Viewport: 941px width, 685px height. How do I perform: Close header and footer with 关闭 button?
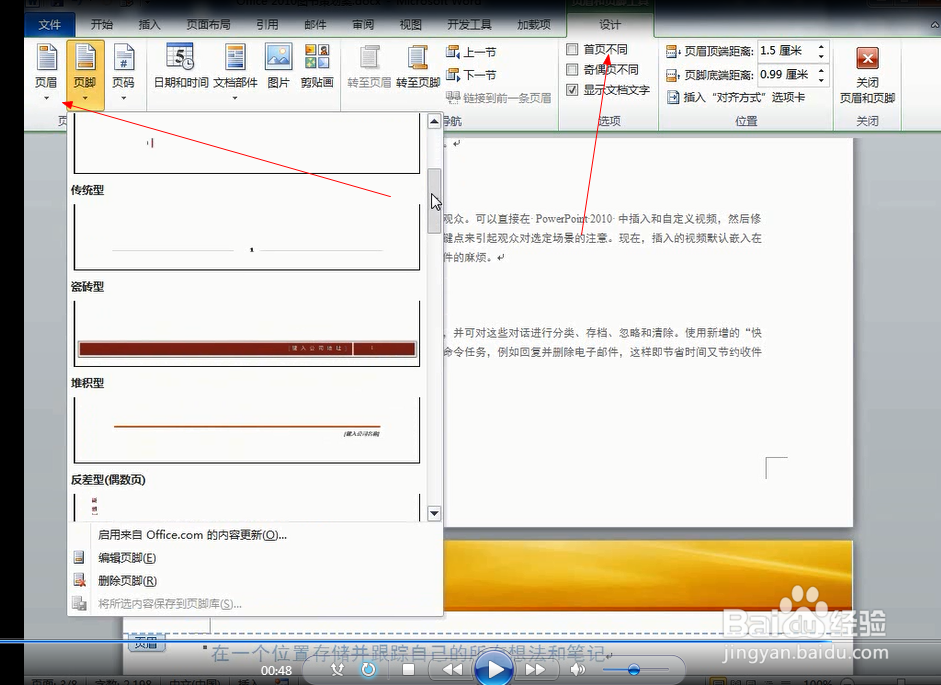coord(867,74)
